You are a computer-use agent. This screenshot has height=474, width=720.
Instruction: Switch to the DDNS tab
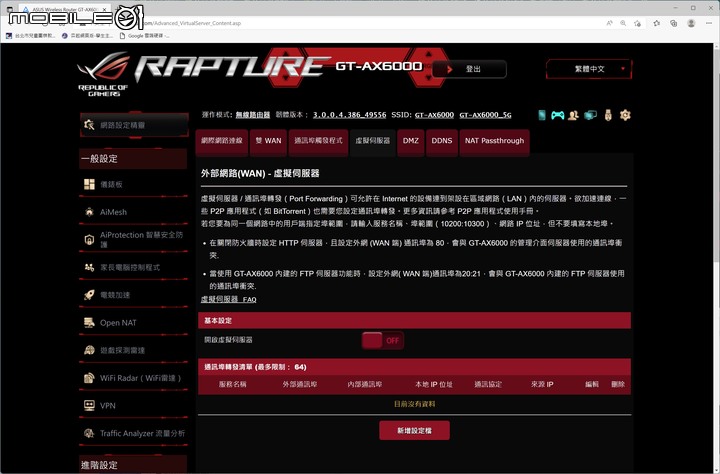[442, 141]
